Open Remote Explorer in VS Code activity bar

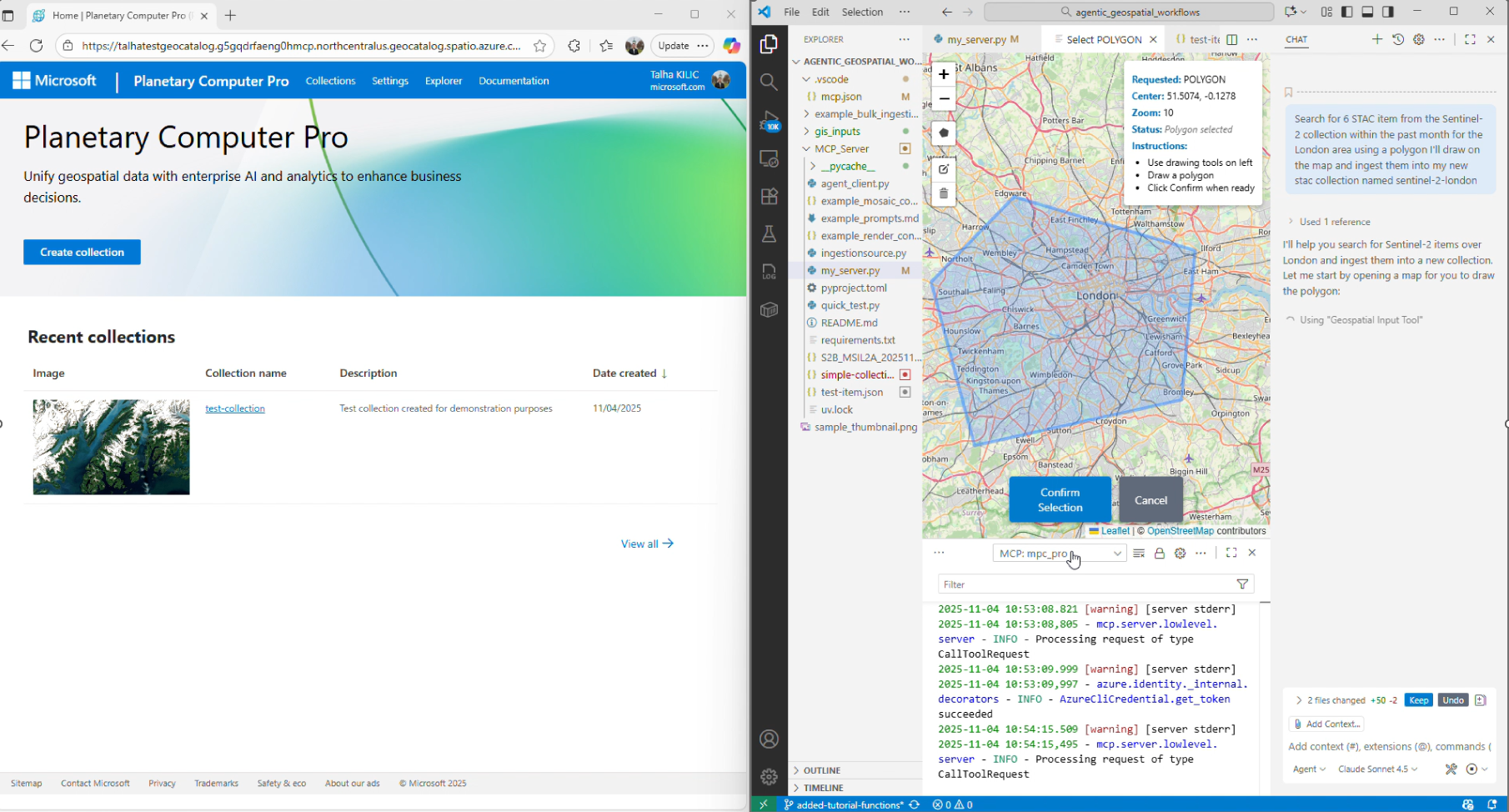pyautogui.click(x=769, y=158)
